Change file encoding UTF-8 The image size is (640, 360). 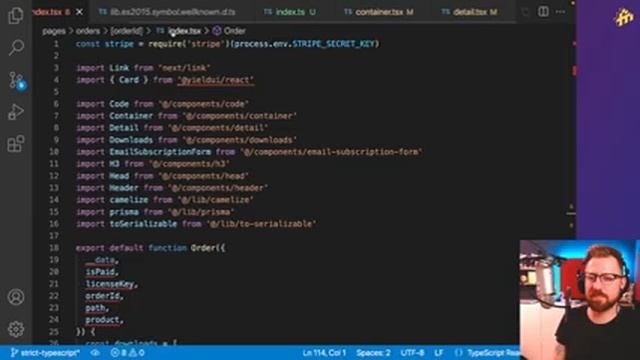pyautogui.click(x=412, y=353)
